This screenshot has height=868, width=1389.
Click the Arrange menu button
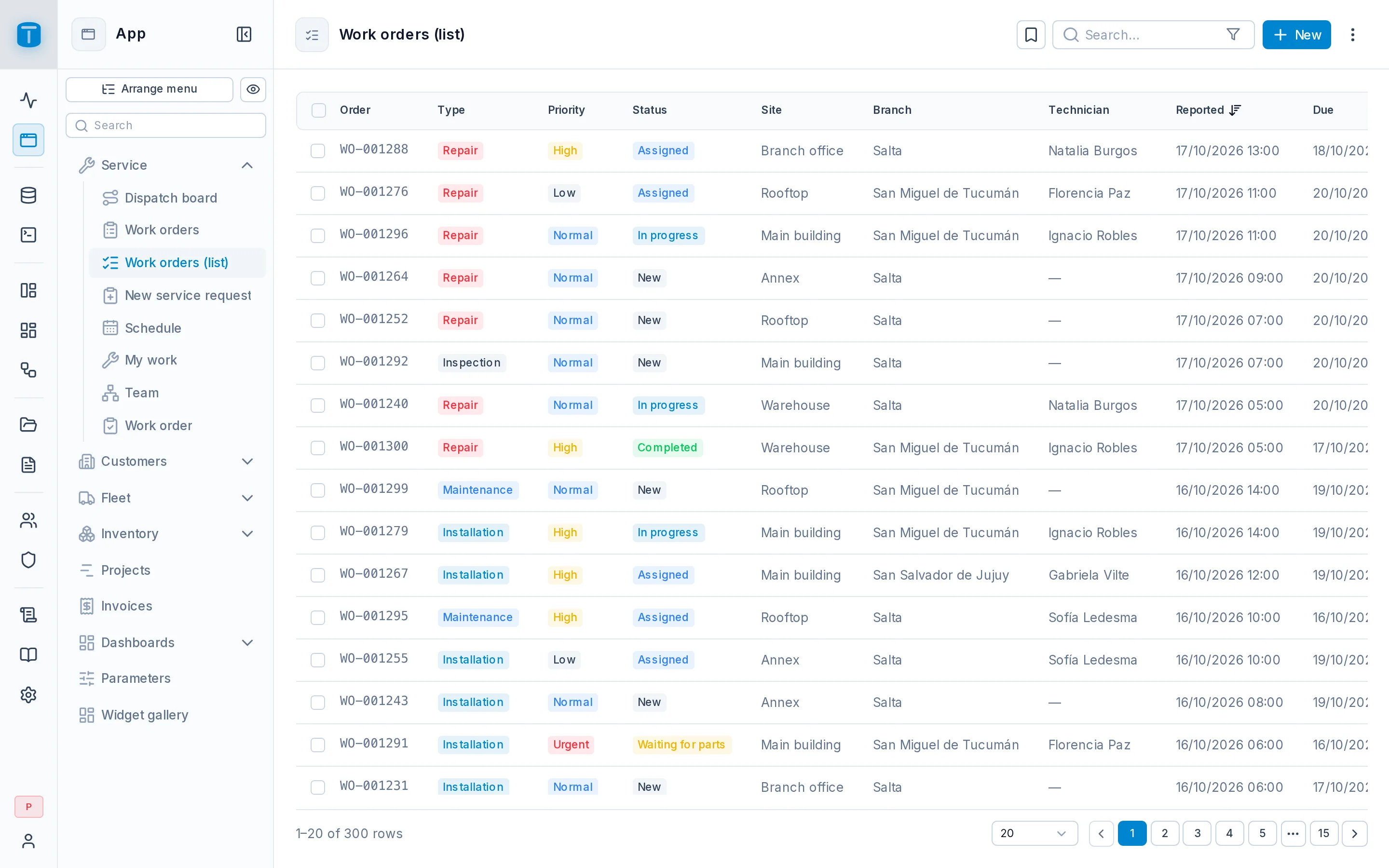[x=149, y=89]
